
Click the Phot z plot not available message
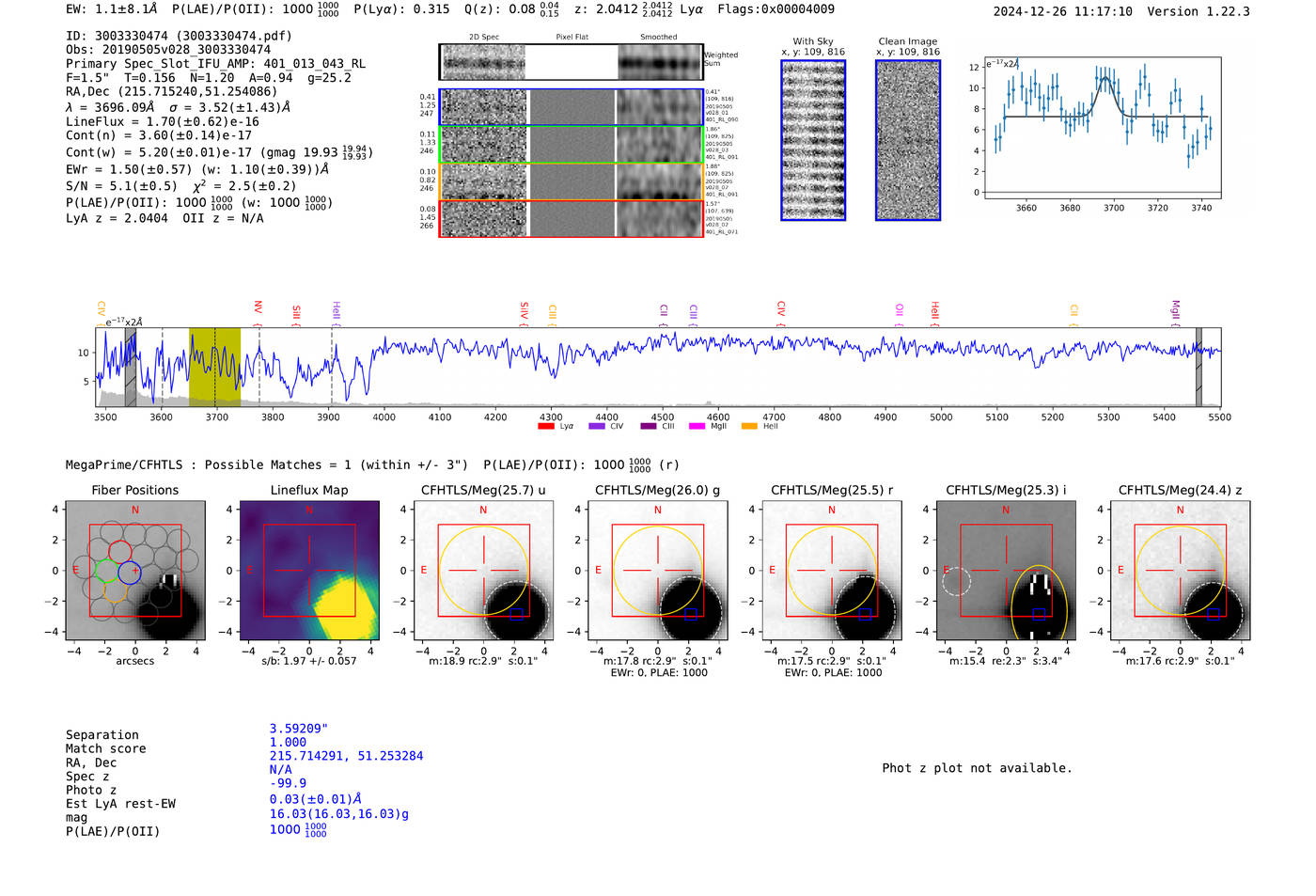tap(977, 768)
